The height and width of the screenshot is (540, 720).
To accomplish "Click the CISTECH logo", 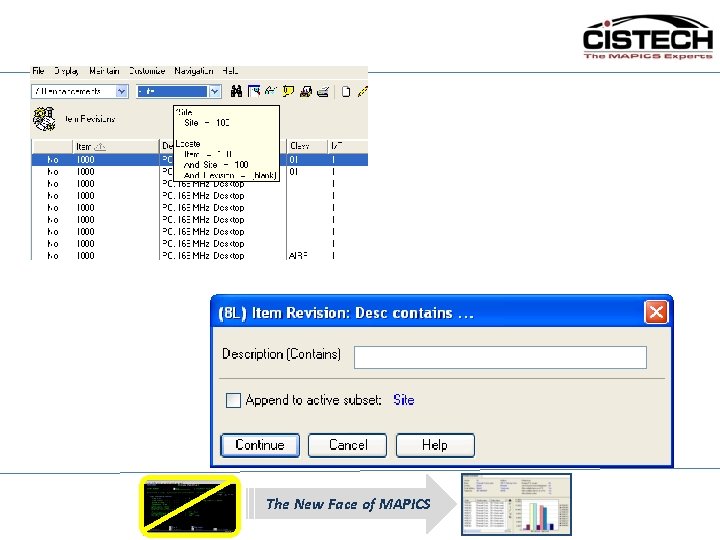I will point(648,37).
